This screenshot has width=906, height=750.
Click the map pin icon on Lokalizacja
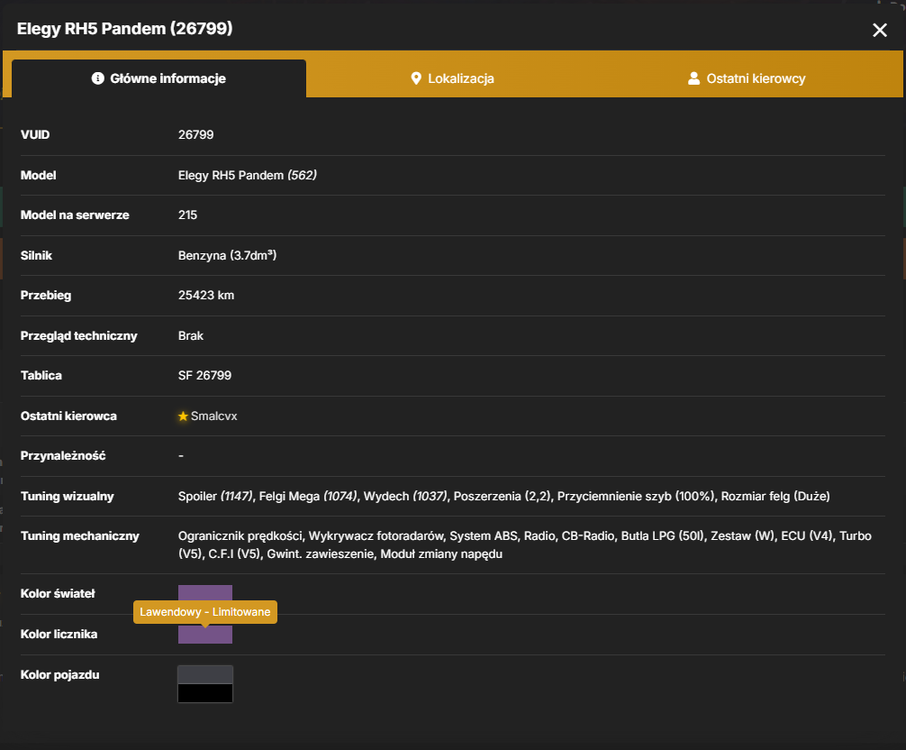[x=416, y=79]
